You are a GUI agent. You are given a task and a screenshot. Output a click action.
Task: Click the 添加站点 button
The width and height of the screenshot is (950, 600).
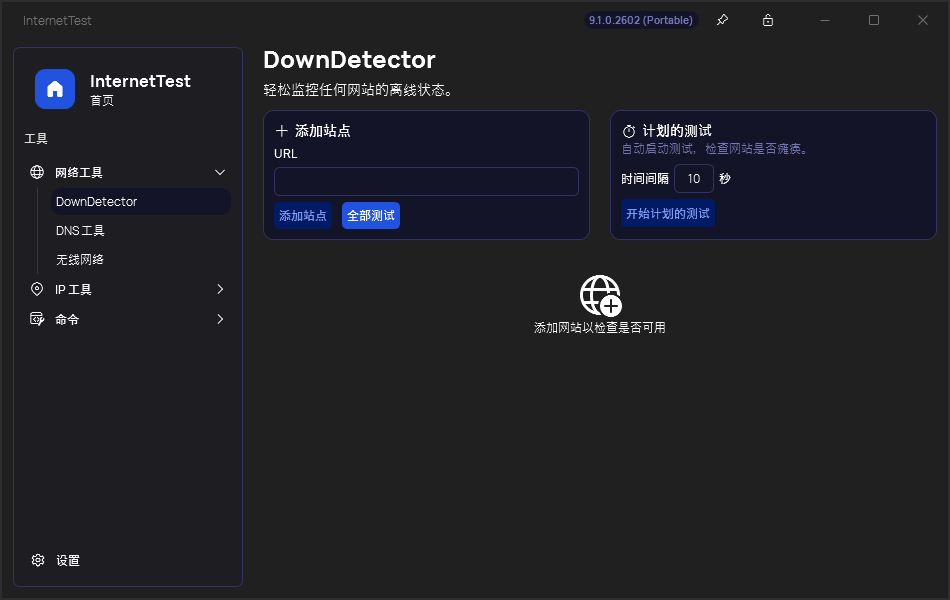click(x=302, y=215)
